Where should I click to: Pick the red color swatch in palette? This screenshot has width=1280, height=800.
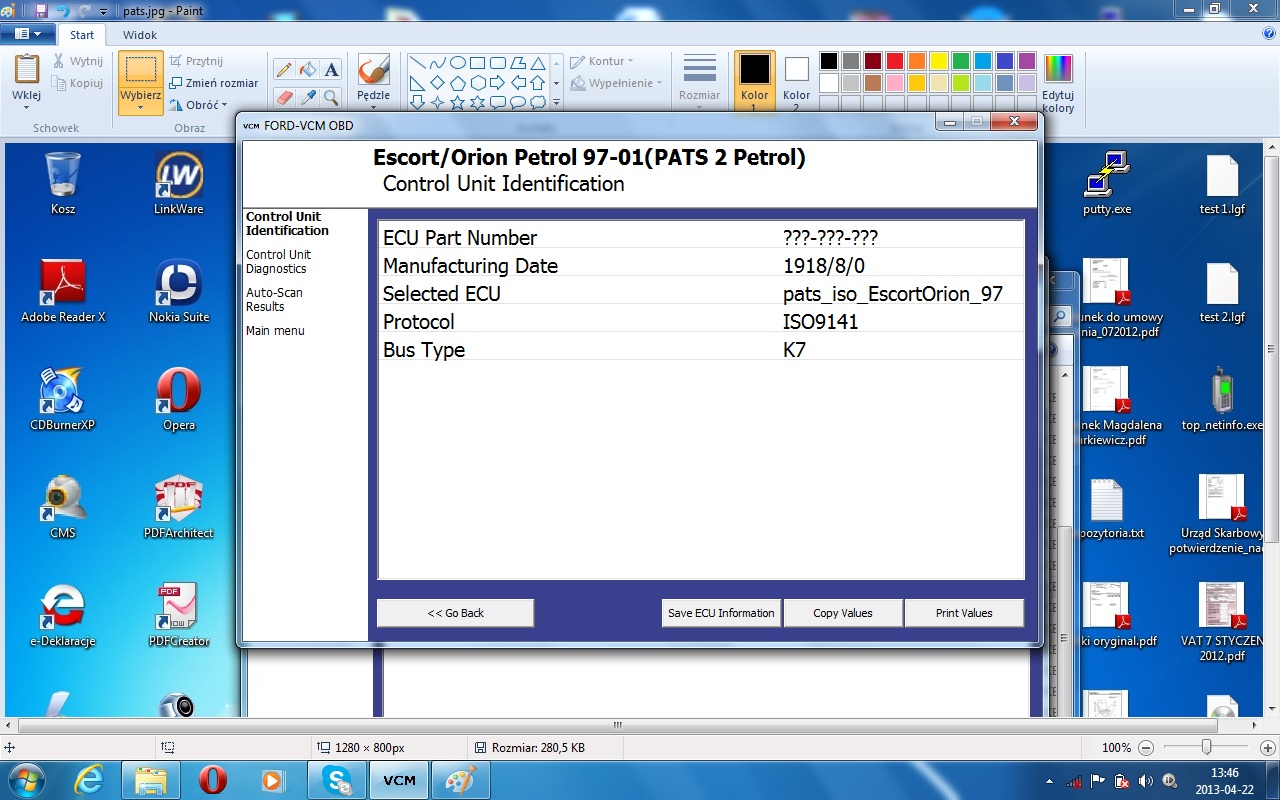click(894, 61)
